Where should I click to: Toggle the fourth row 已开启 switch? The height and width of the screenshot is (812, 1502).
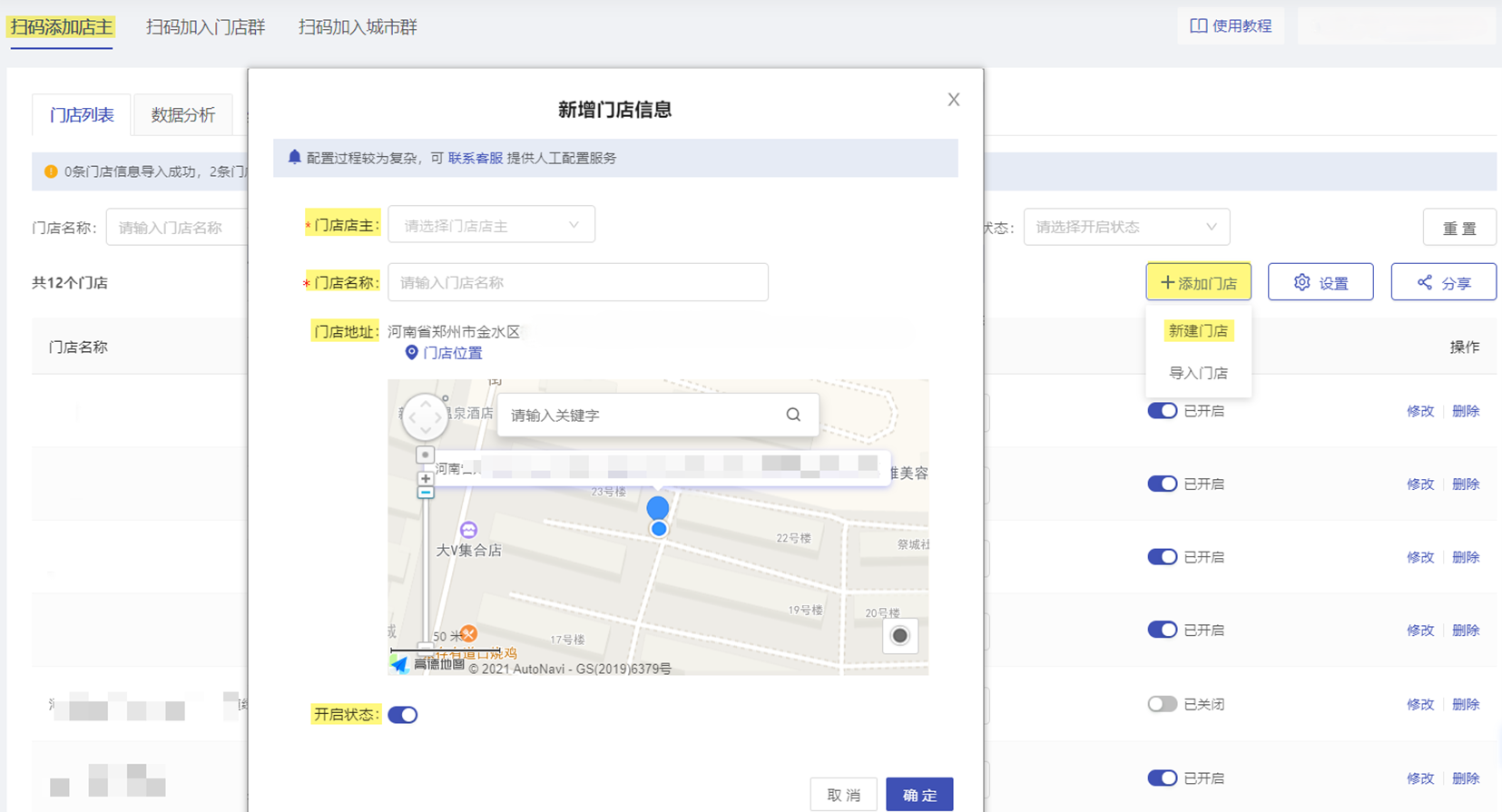1162,630
